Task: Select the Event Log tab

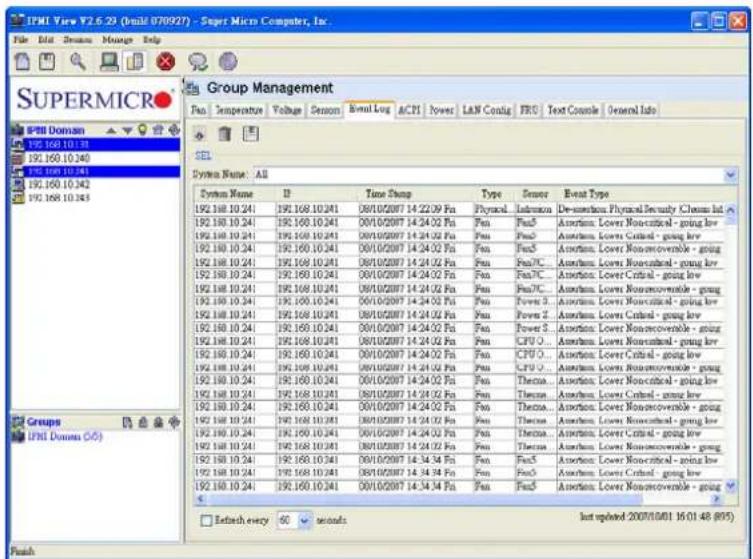Action: click(x=369, y=109)
